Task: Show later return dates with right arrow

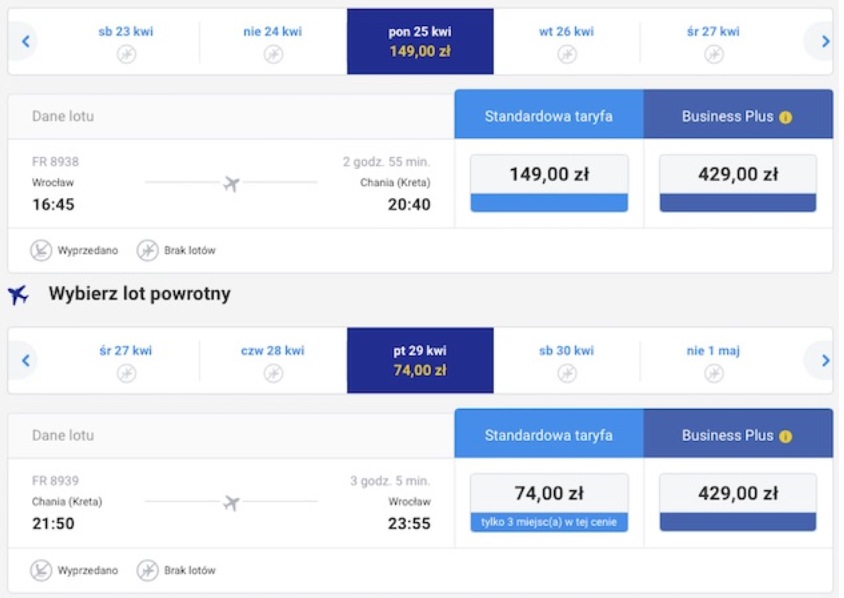Action: [x=825, y=361]
